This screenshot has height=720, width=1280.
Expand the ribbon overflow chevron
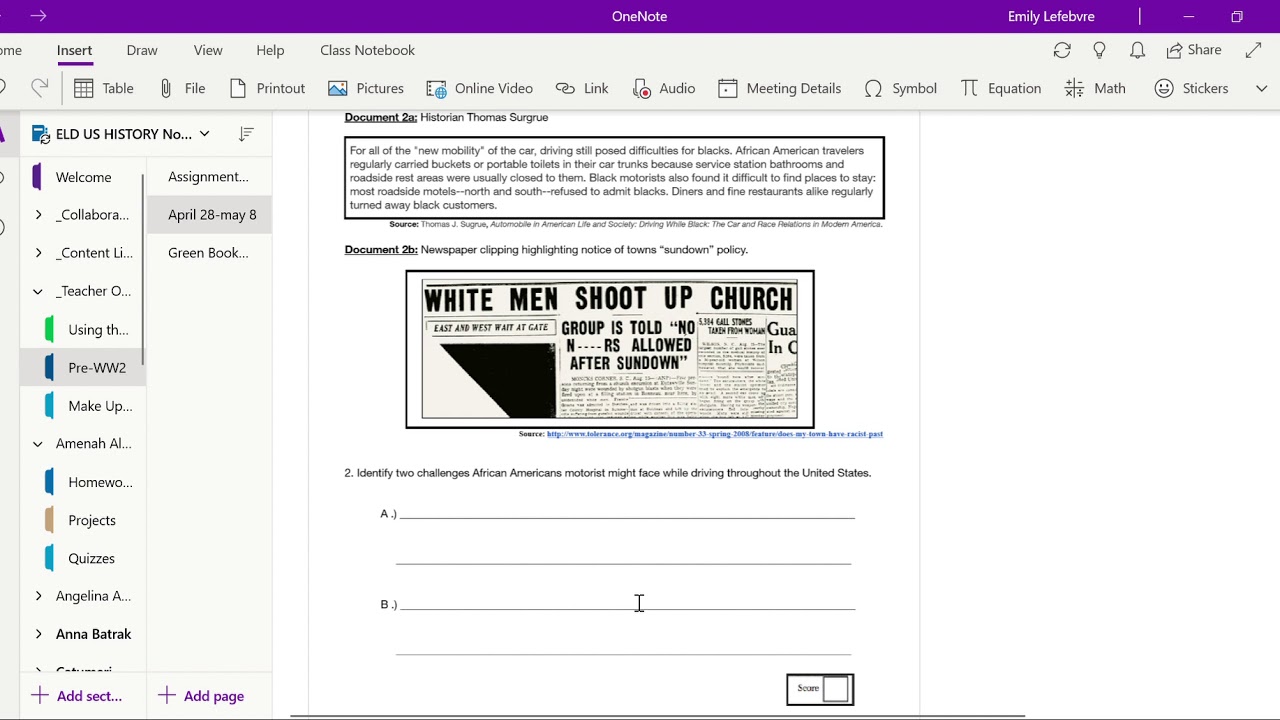point(1261,88)
